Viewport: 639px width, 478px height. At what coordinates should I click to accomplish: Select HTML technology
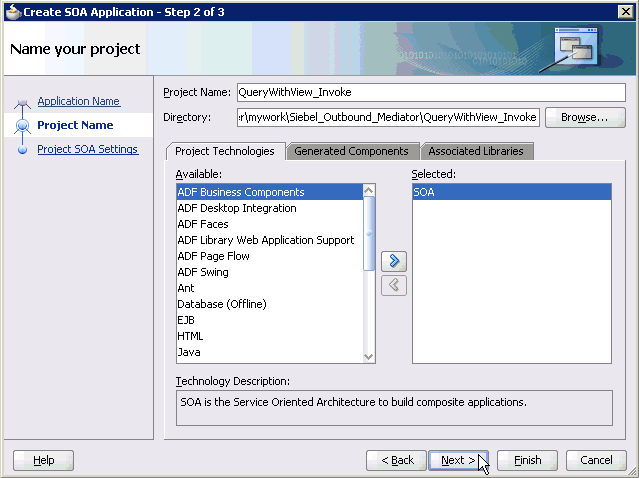click(x=269, y=336)
